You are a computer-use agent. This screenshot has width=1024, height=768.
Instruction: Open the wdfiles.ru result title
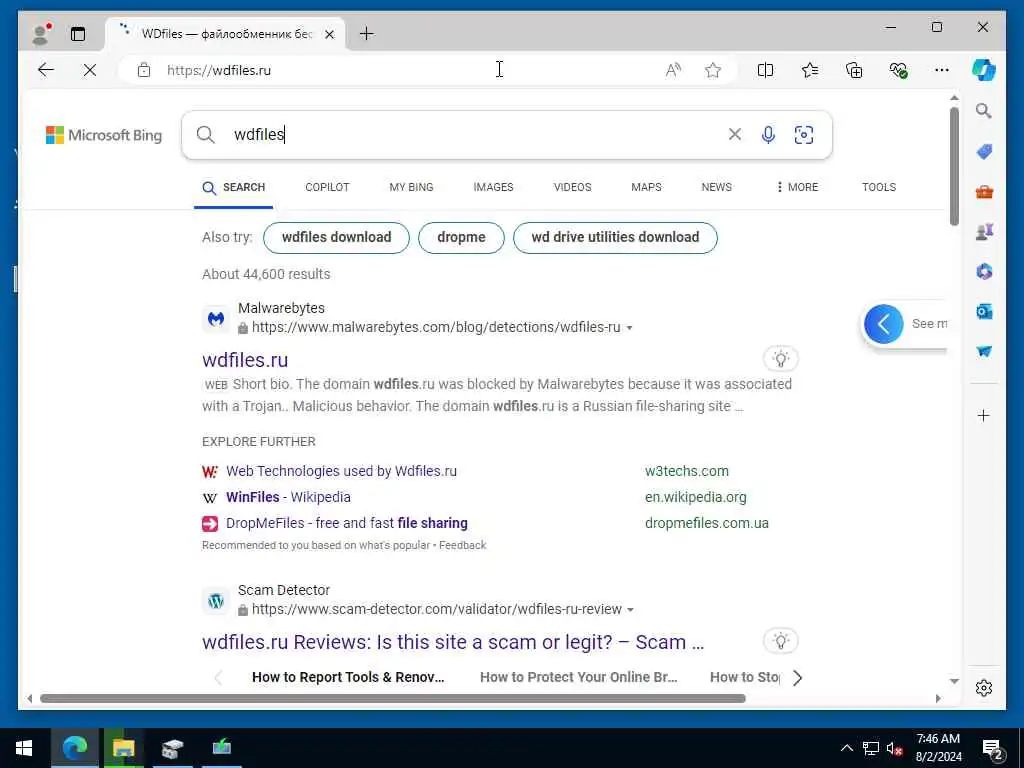pyautogui.click(x=245, y=360)
